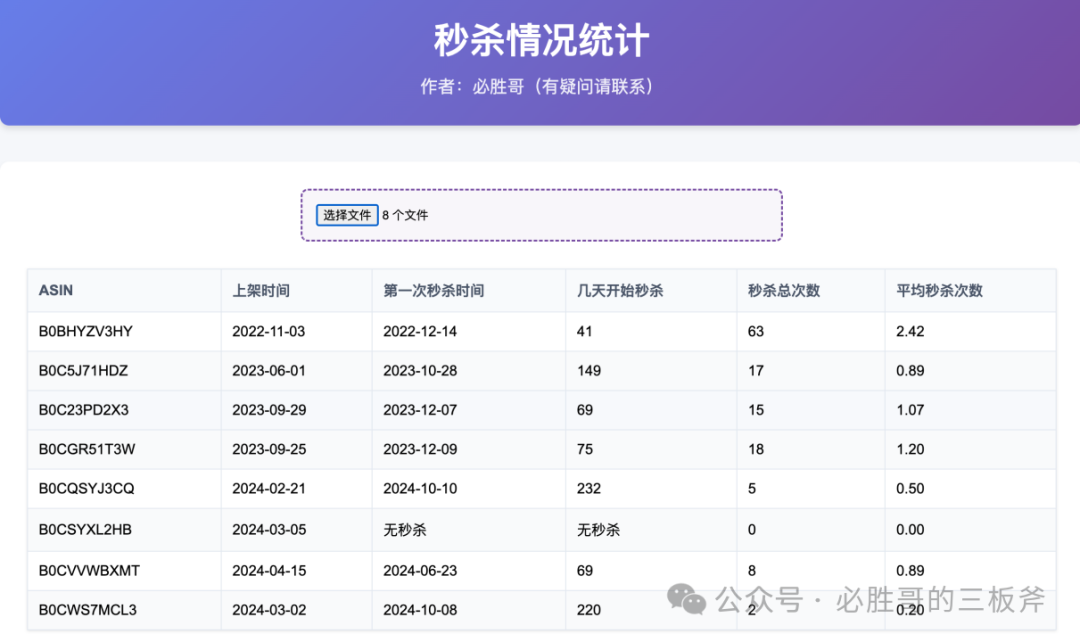Click the page title 秒杀情况统计

coord(539,40)
